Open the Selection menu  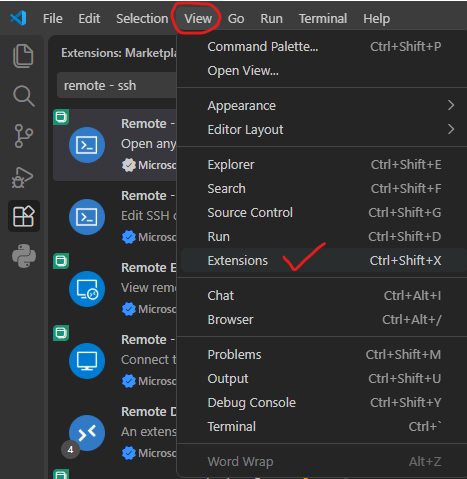click(142, 19)
